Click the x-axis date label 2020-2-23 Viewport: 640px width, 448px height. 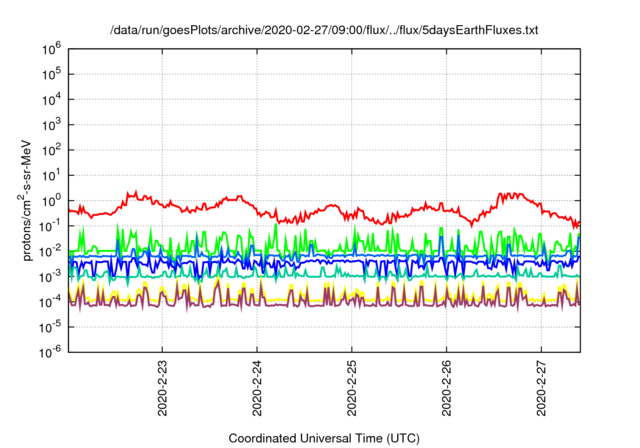point(162,388)
